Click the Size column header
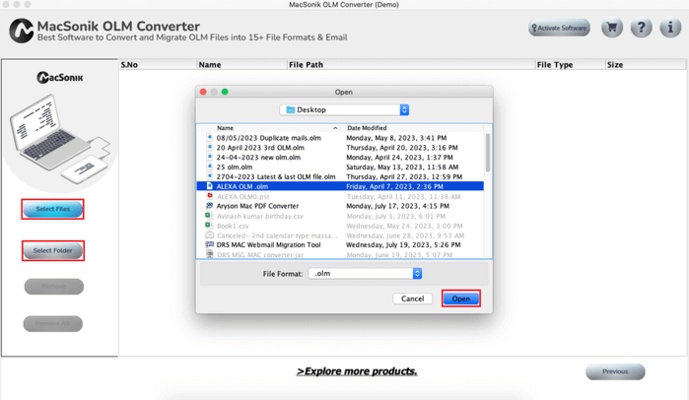Screen dimensions: 689x400 pyautogui.click(x=615, y=65)
